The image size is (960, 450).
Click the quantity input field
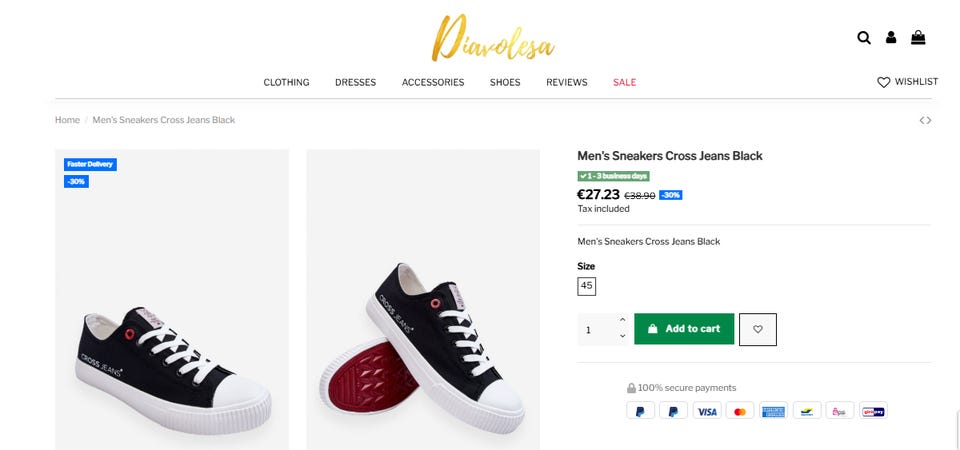596,329
